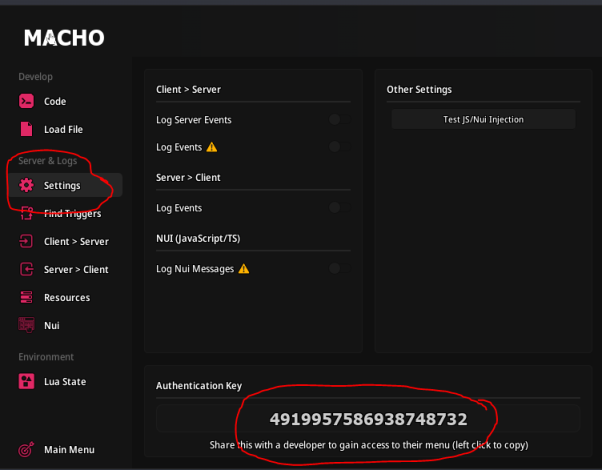Click the Main Menu target icon
This screenshot has width=602, height=470.
tap(26, 449)
